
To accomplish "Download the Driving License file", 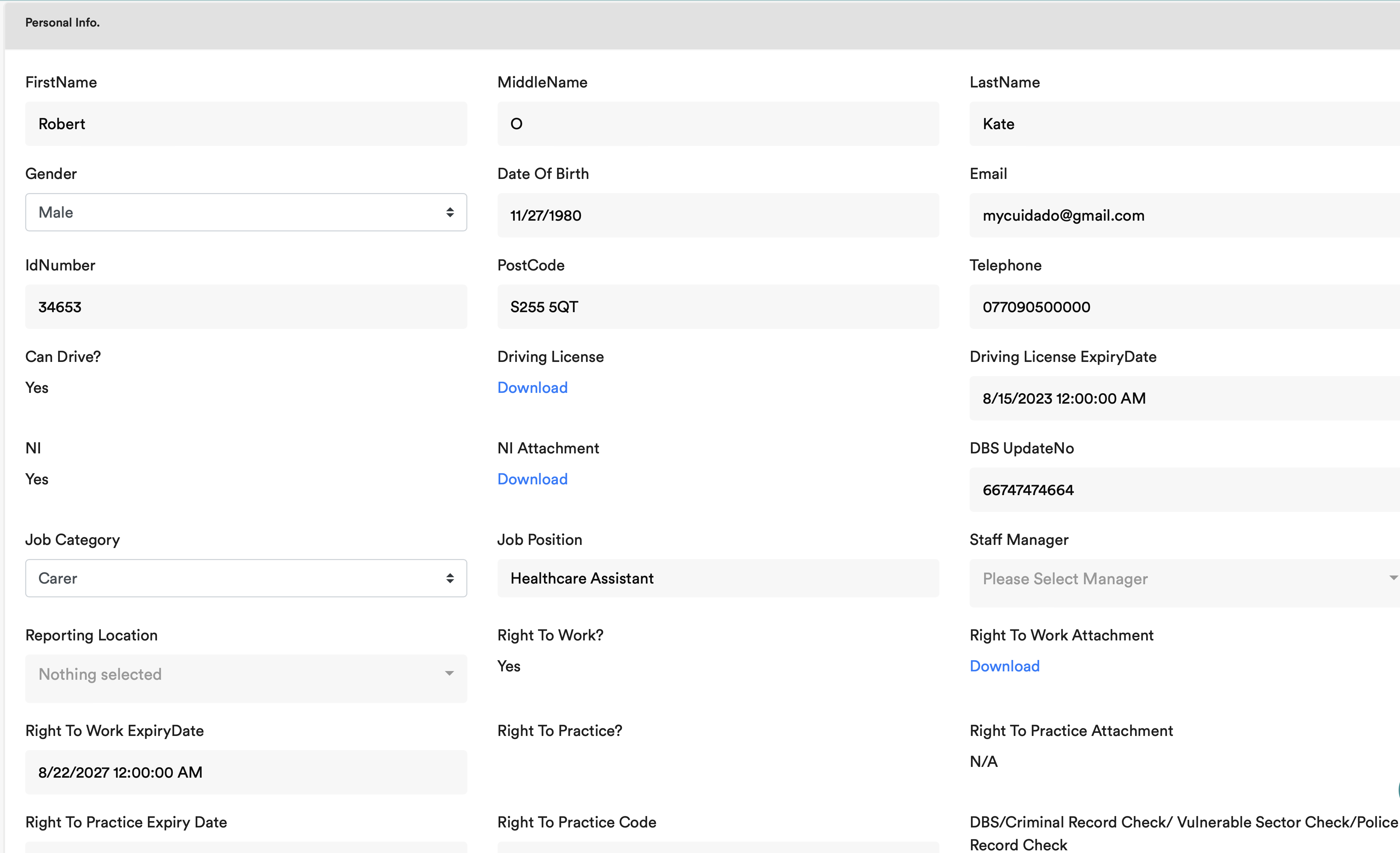I will pos(532,387).
